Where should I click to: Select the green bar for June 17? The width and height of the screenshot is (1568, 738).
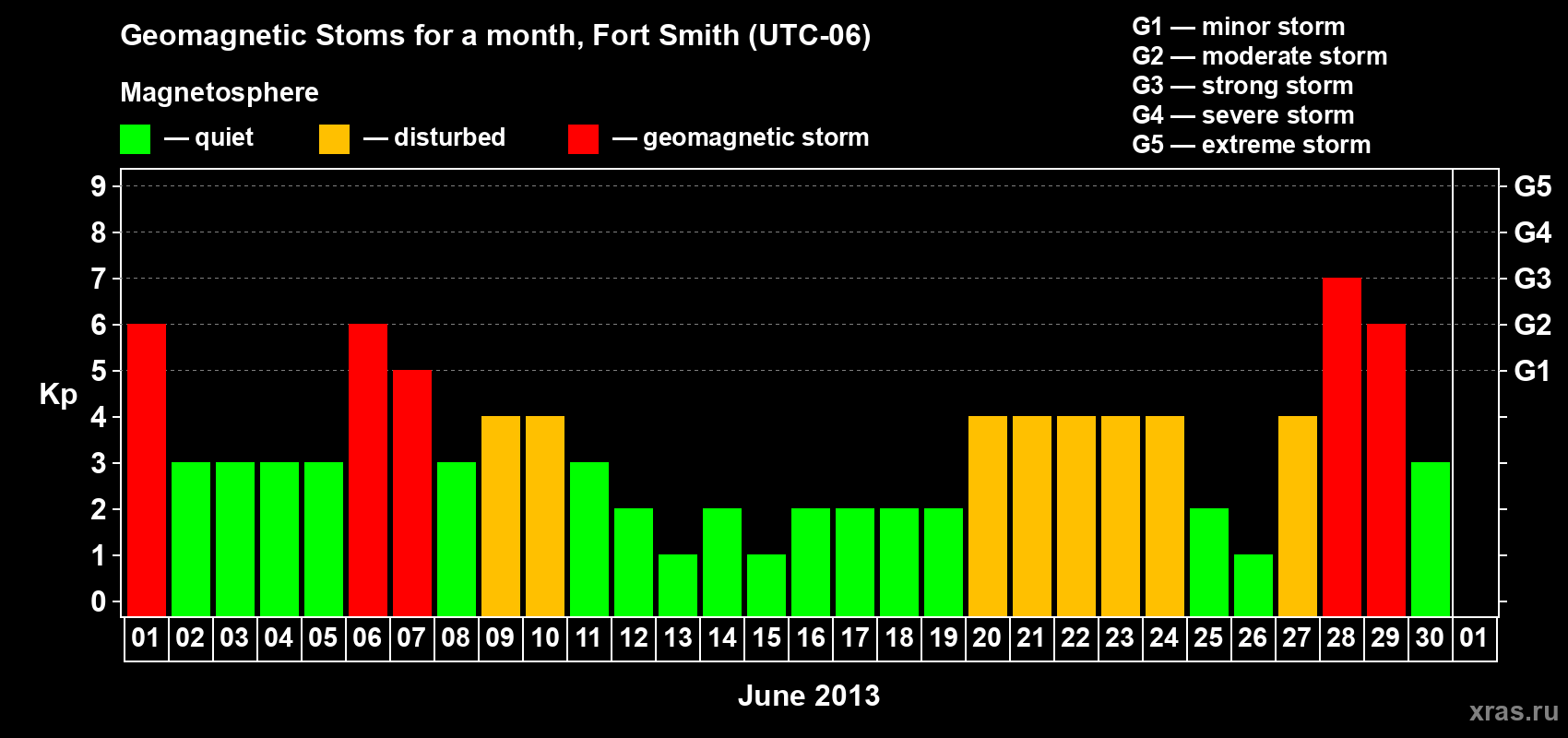pyautogui.click(x=855, y=562)
